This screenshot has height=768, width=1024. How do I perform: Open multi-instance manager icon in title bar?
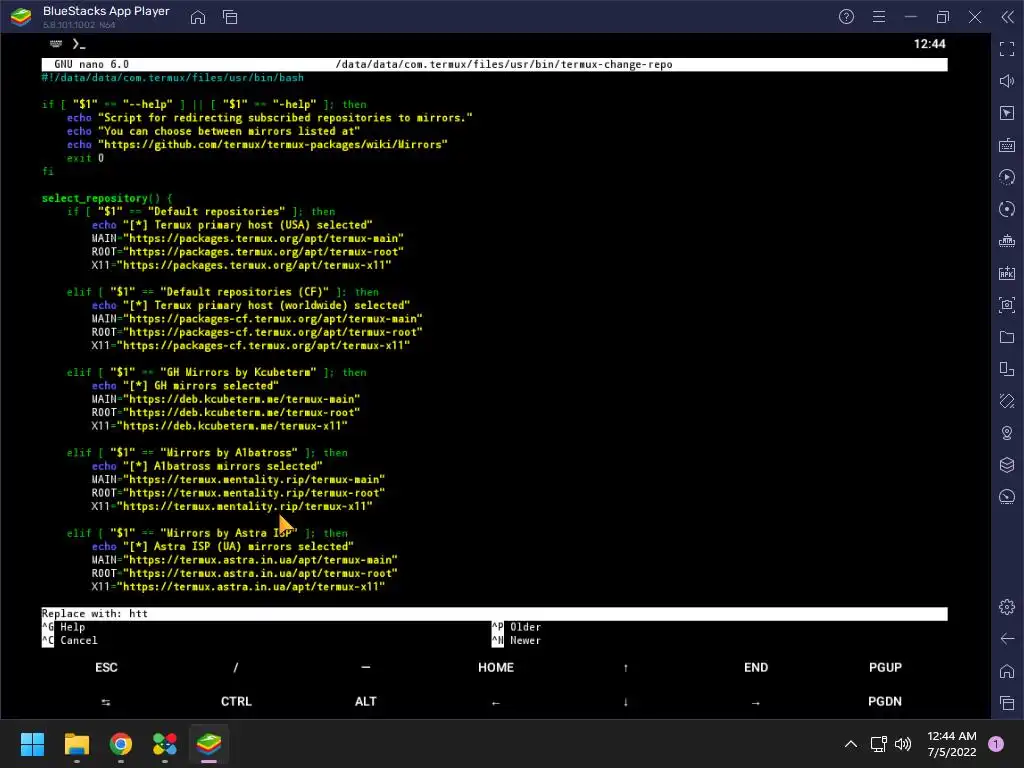point(230,17)
